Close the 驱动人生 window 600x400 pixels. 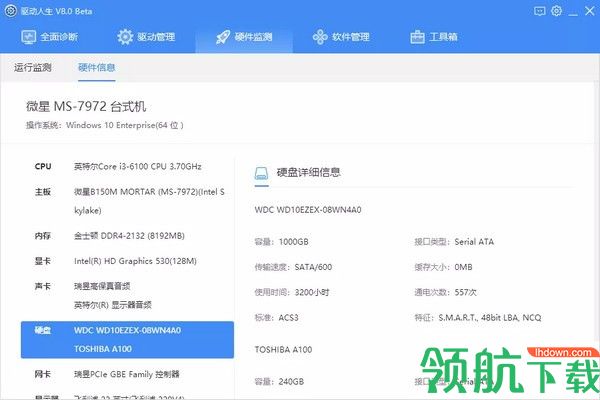pos(590,11)
